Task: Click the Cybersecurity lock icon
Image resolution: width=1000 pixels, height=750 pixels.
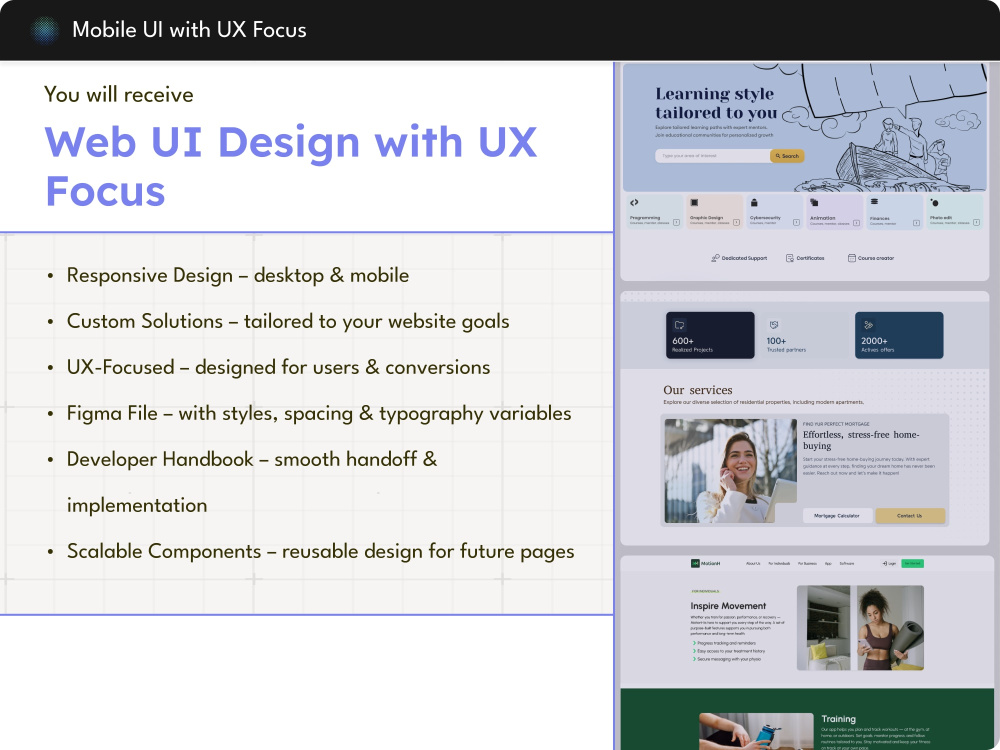Action: [754, 203]
